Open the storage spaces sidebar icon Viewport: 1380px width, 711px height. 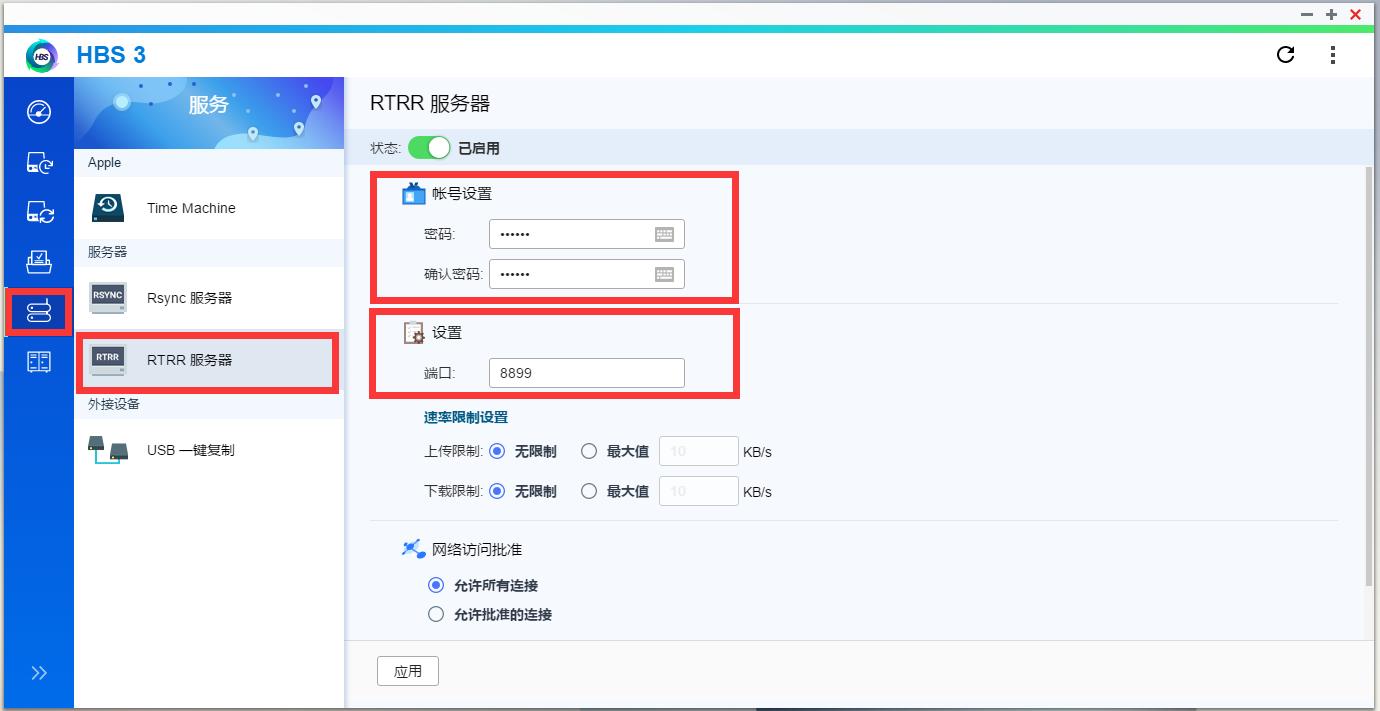pos(38,362)
